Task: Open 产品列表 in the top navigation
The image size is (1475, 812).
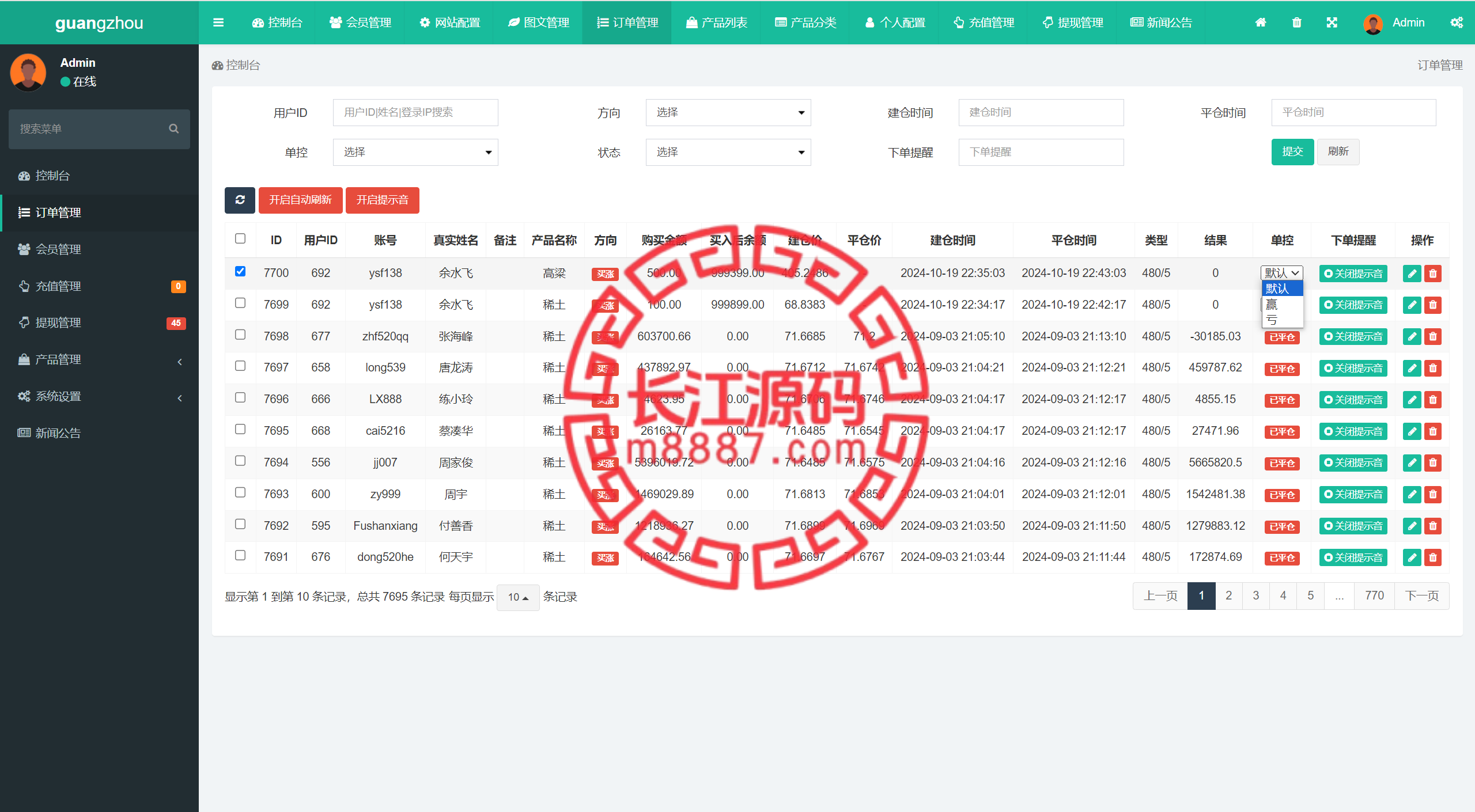Action: [x=716, y=22]
